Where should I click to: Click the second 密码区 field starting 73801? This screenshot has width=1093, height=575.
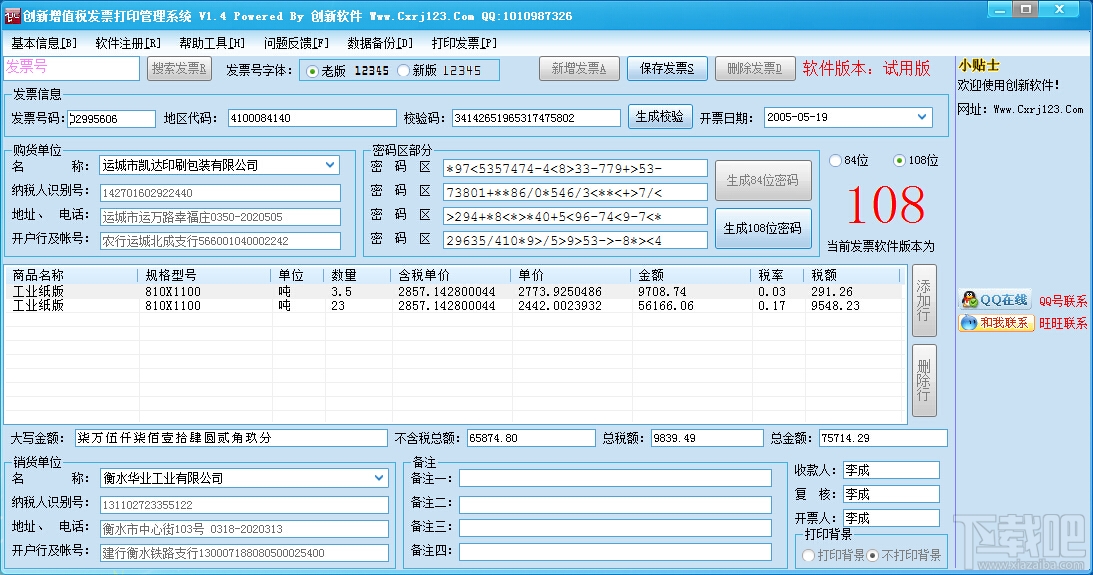[x=575, y=192]
